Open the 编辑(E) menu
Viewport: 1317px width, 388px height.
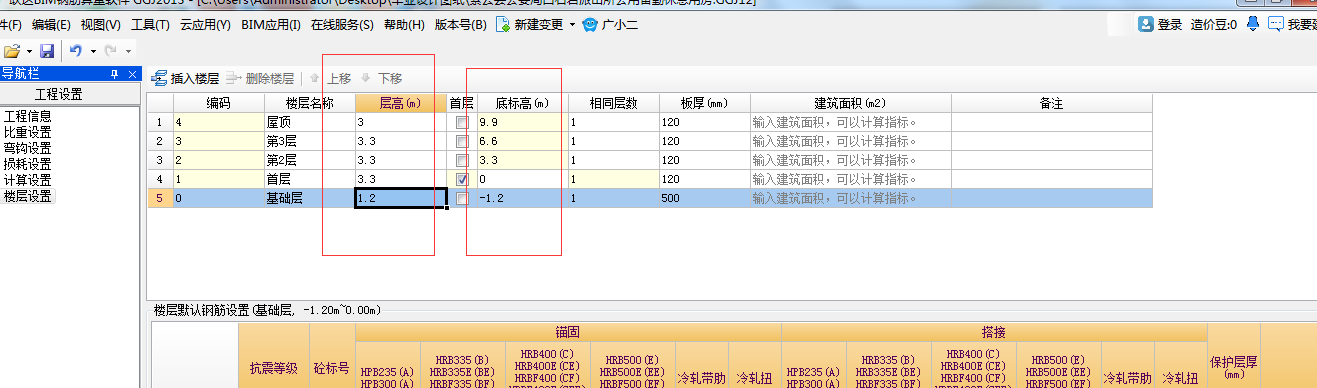52,24
